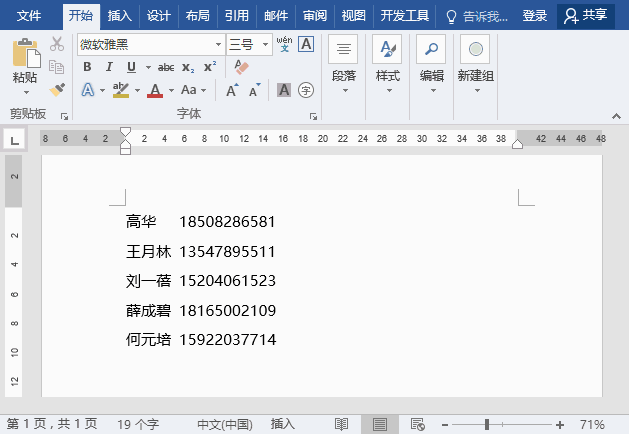
Task: Toggle Bold formatting
Action: (x=87, y=67)
